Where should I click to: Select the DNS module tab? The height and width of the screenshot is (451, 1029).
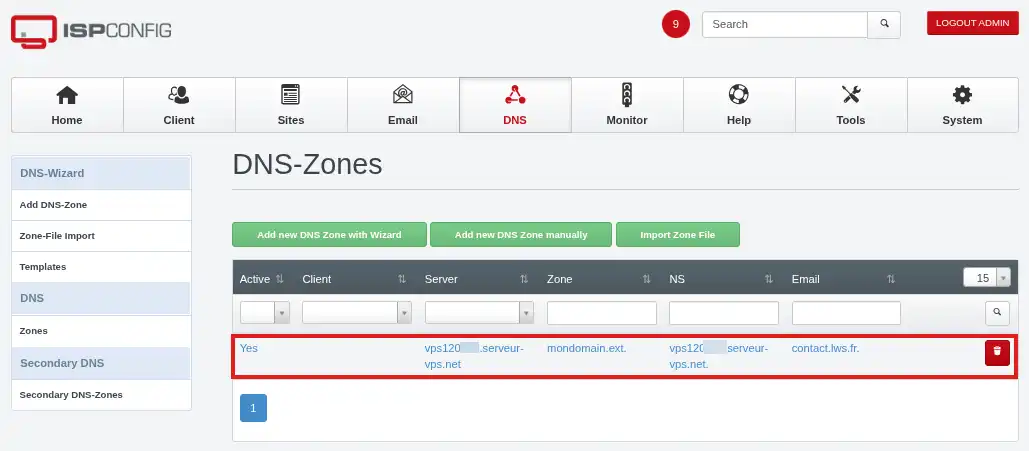(x=515, y=105)
